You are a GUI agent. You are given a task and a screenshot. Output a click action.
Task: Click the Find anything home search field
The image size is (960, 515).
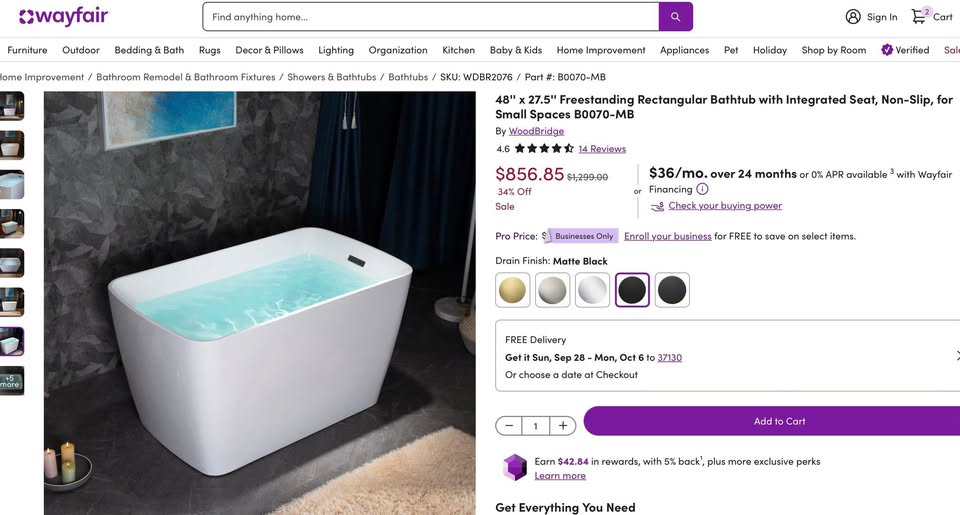pos(431,17)
